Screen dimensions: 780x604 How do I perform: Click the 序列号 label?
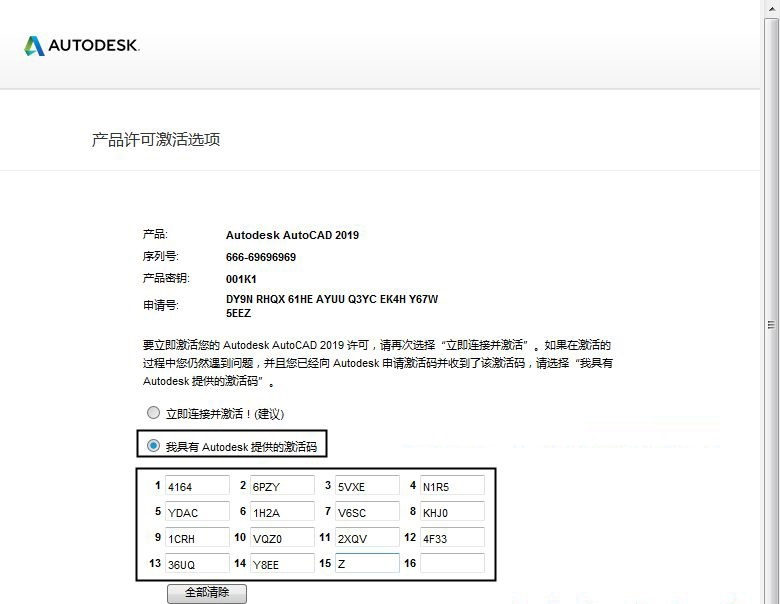click(x=161, y=256)
